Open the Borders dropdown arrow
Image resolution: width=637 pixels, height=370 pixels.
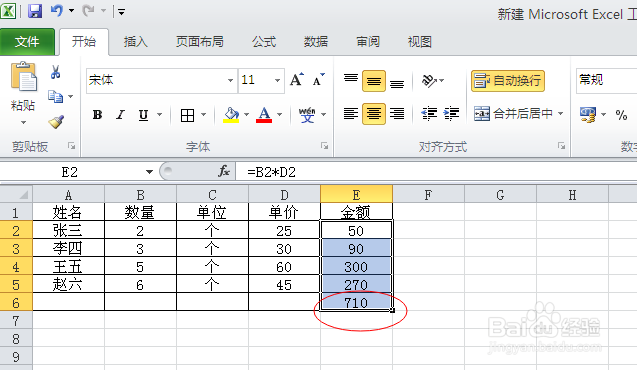204,115
